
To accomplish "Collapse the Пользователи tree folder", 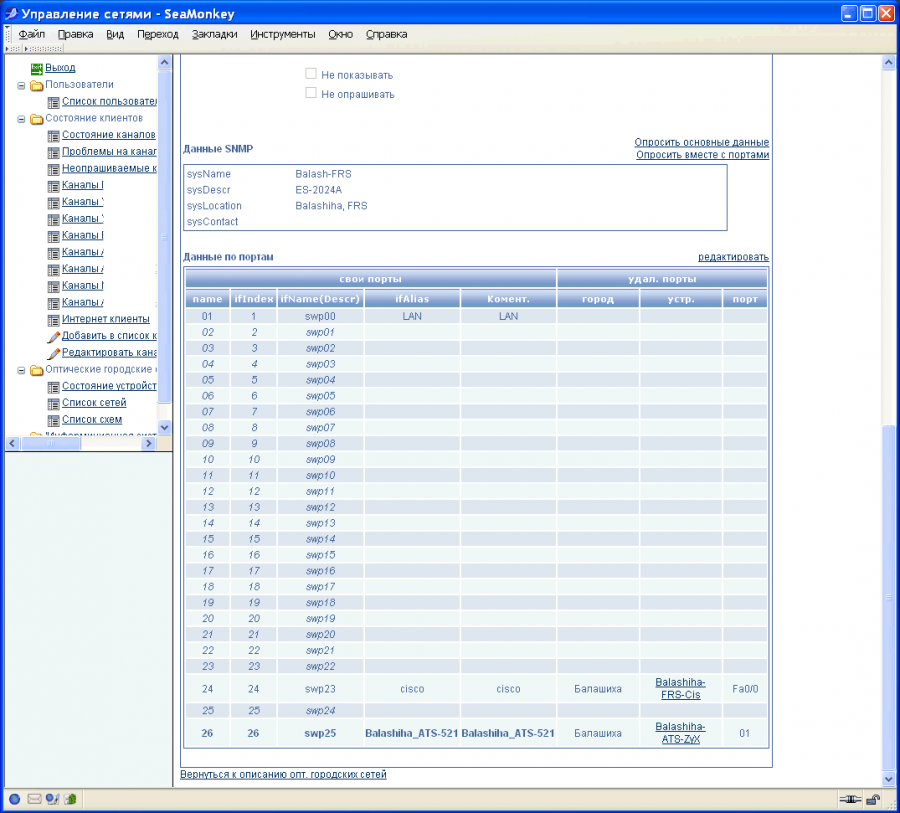I will pyautogui.click(x=21, y=85).
